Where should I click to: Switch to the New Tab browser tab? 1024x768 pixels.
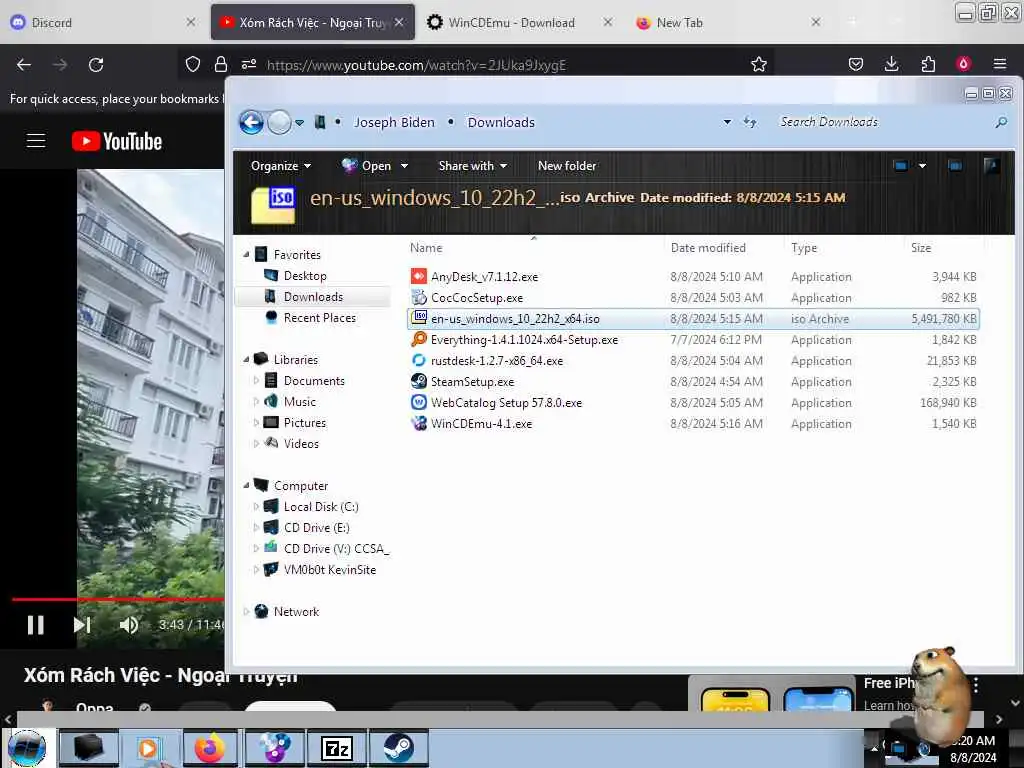[x=679, y=23]
